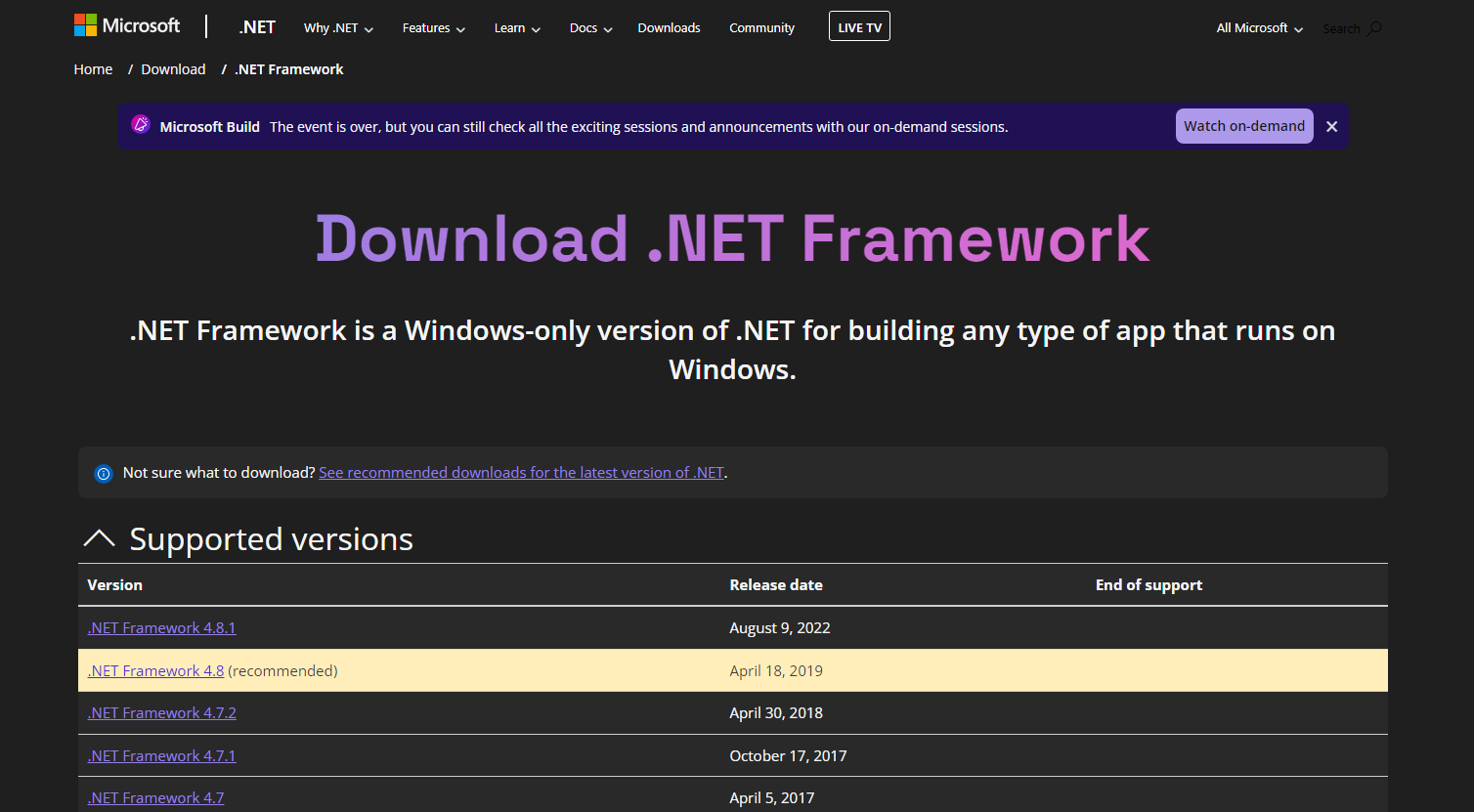Image resolution: width=1474 pixels, height=812 pixels.
Task: Click the October 17, 2017 release date
Action: pos(788,756)
